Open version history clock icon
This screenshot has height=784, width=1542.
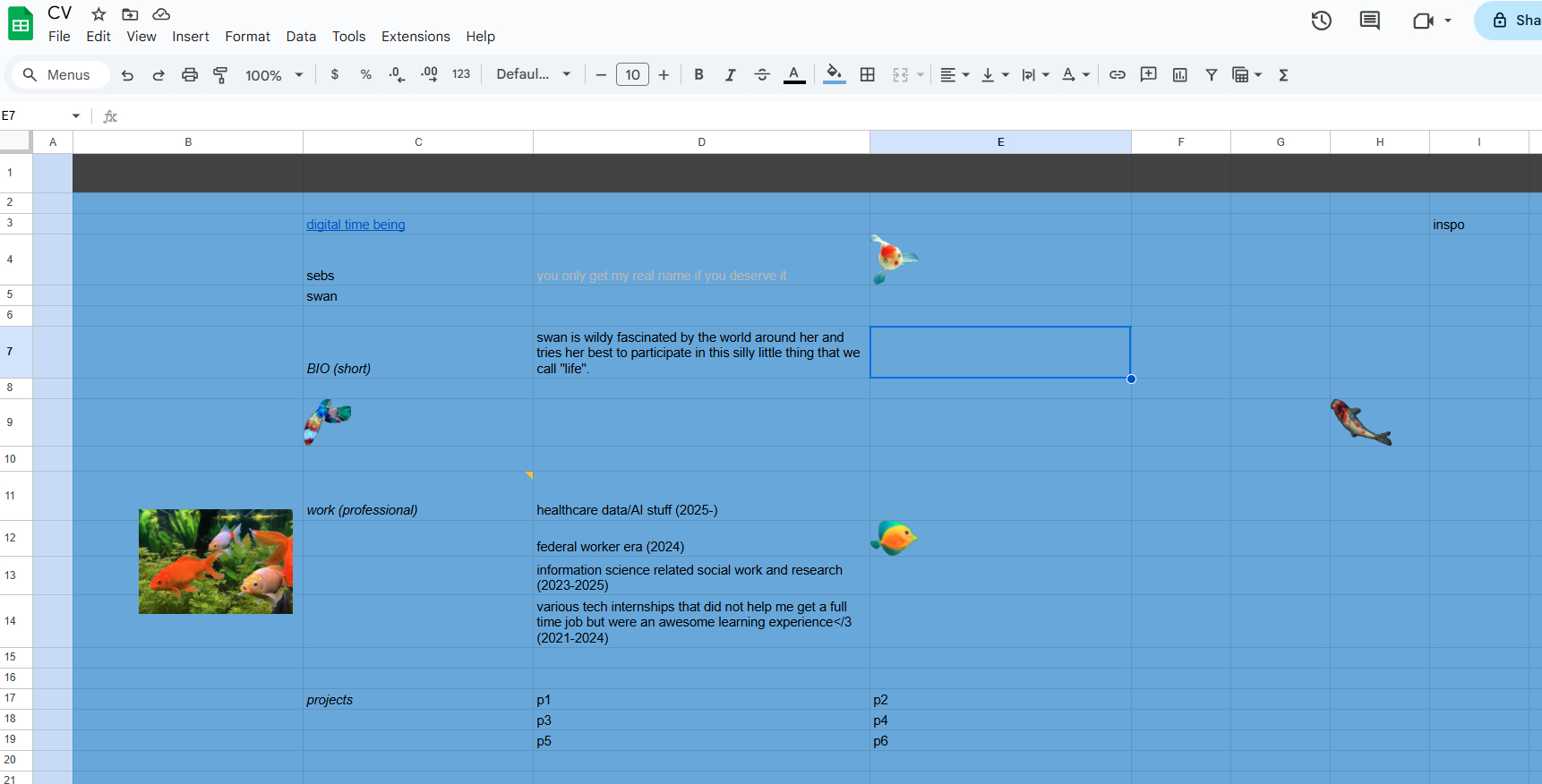[x=1321, y=21]
